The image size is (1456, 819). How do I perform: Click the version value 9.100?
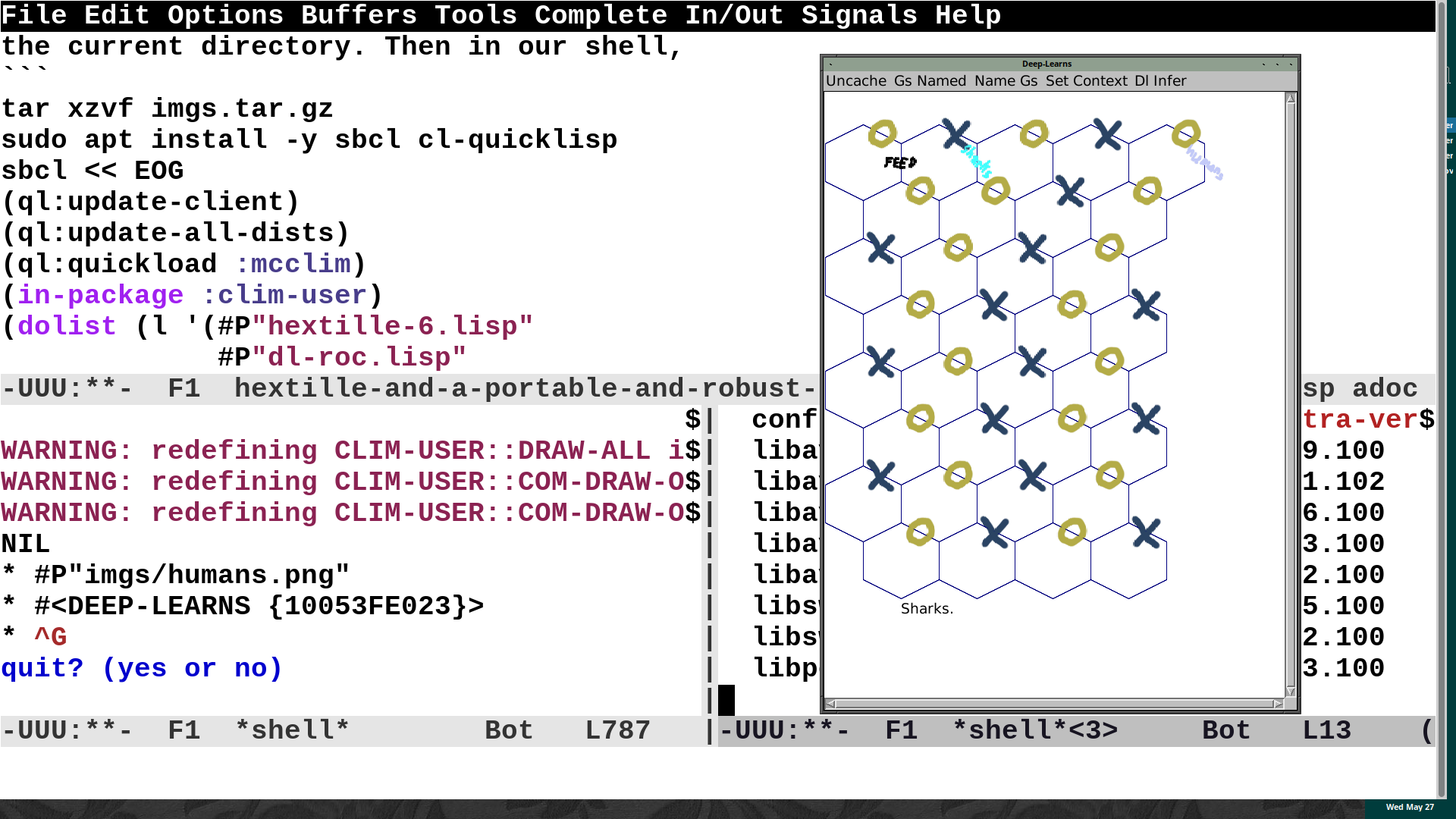point(1344,450)
